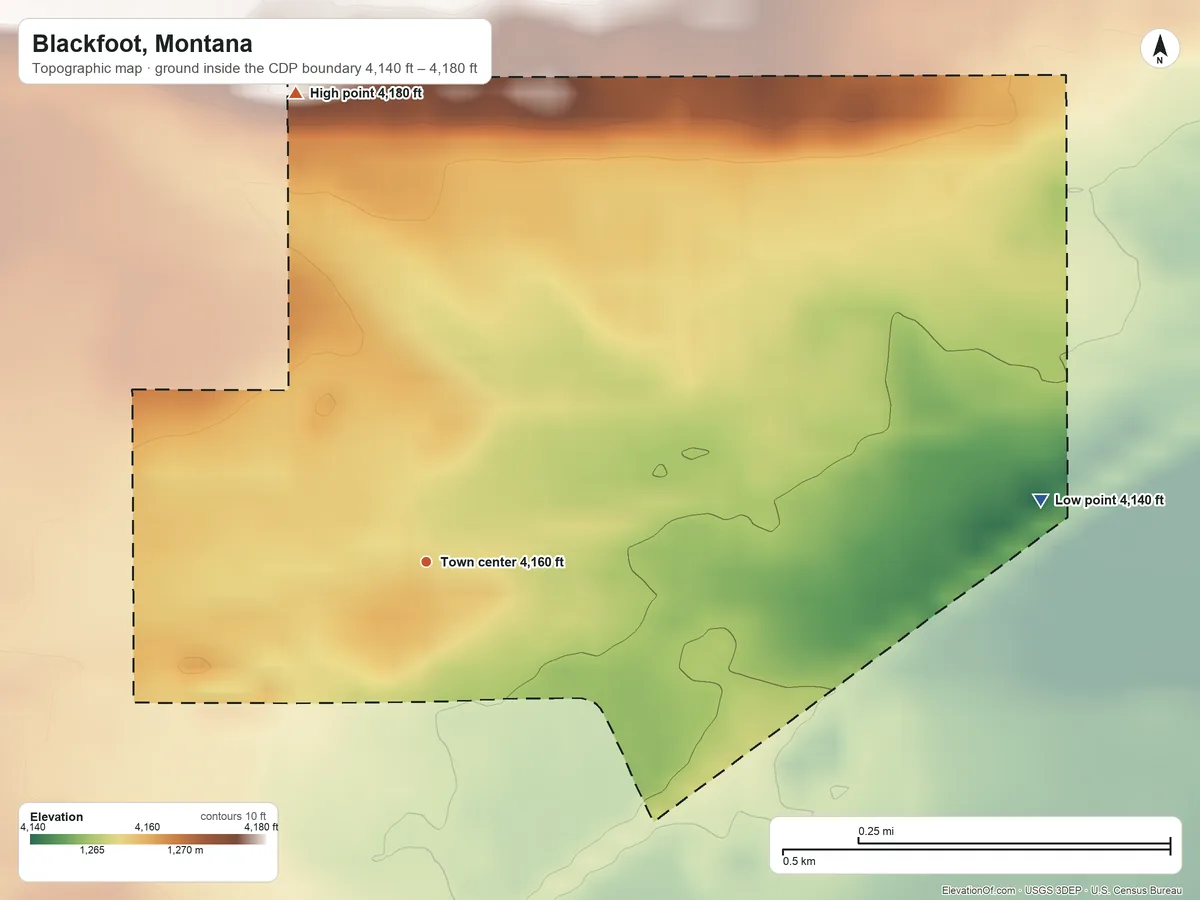Click the 'Town center 4,160 ft' label
Screen dimensions: 1200x900
(502, 562)
